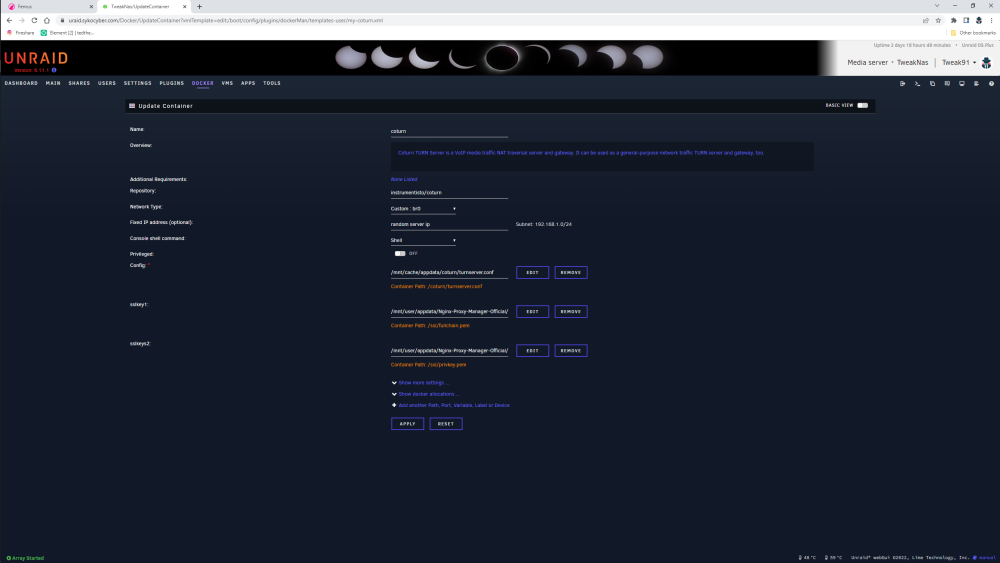This screenshot has height=563, width=1000.
Task: Click the help question mark icon
Action: click(x=991, y=84)
